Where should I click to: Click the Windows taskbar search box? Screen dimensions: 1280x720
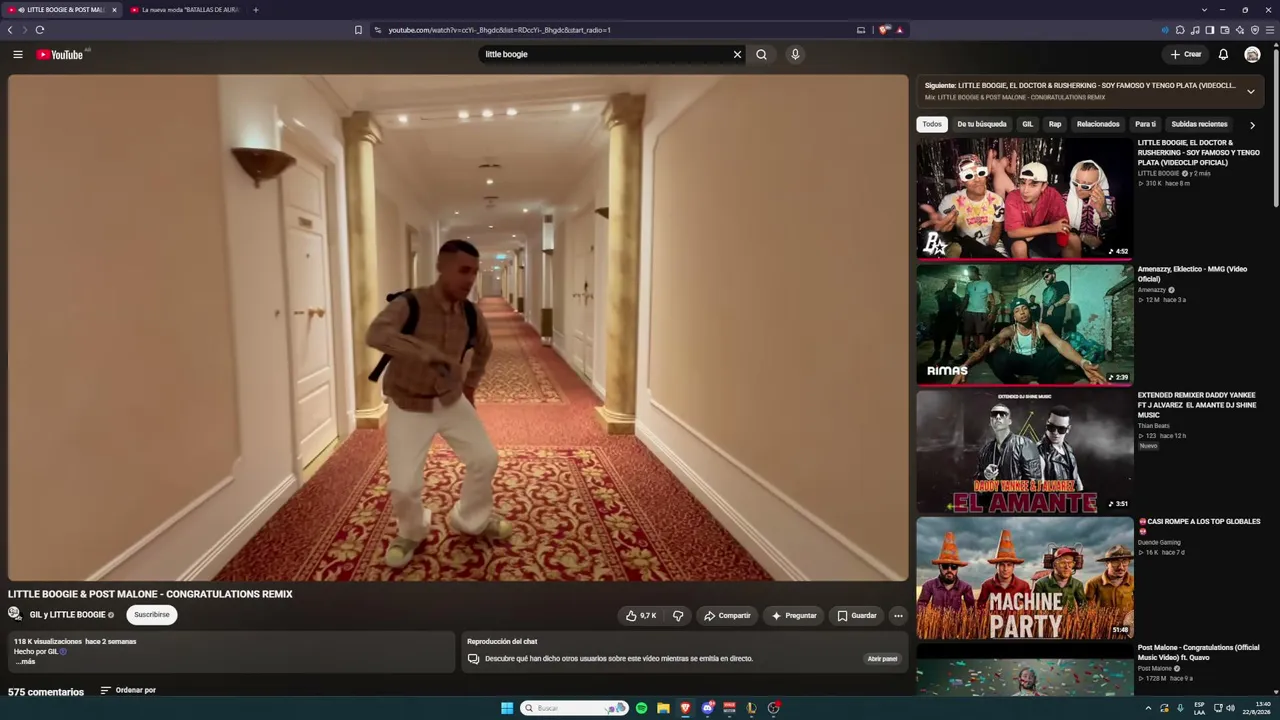574,708
